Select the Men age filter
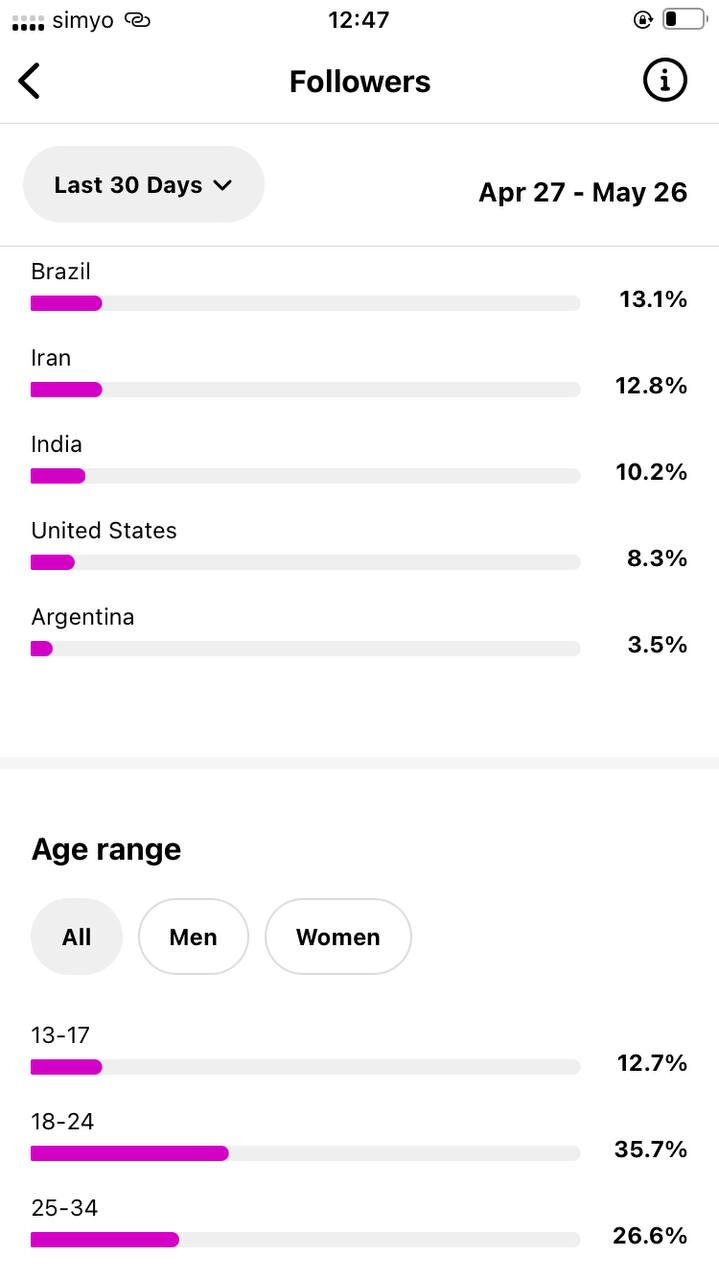 (193, 937)
